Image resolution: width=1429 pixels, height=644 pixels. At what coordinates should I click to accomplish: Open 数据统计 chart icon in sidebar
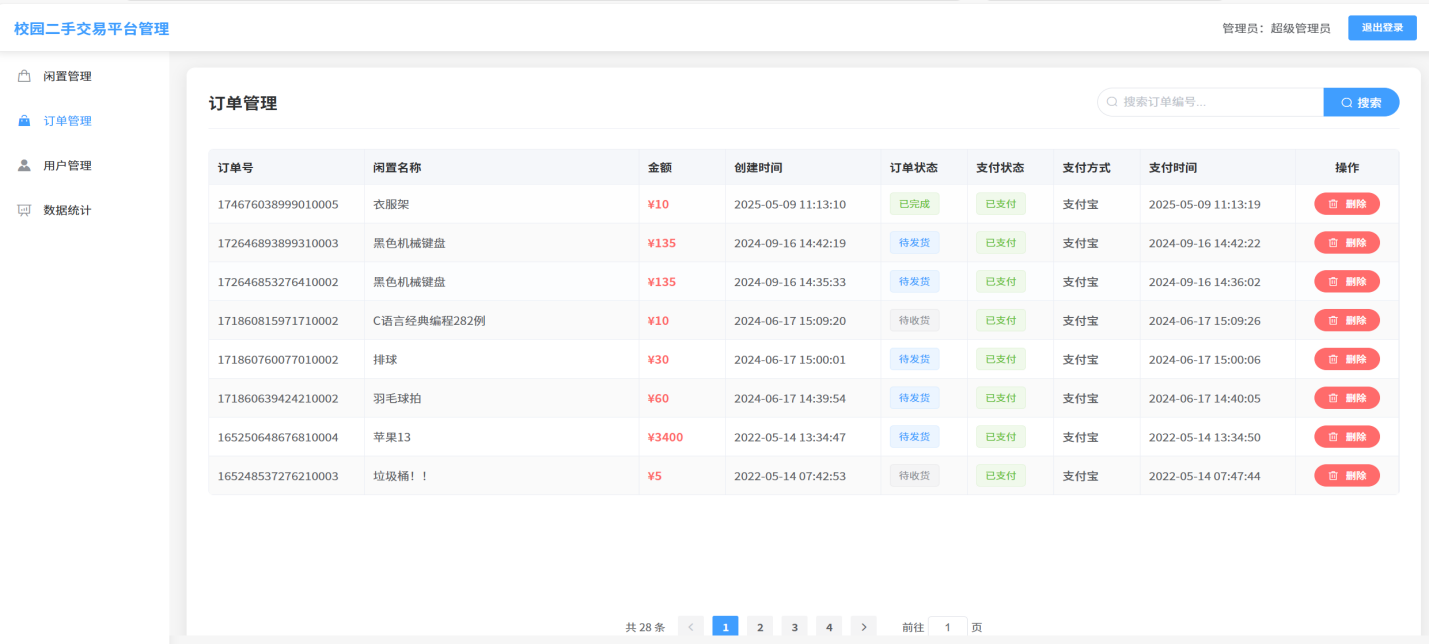pyautogui.click(x=24, y=210)
